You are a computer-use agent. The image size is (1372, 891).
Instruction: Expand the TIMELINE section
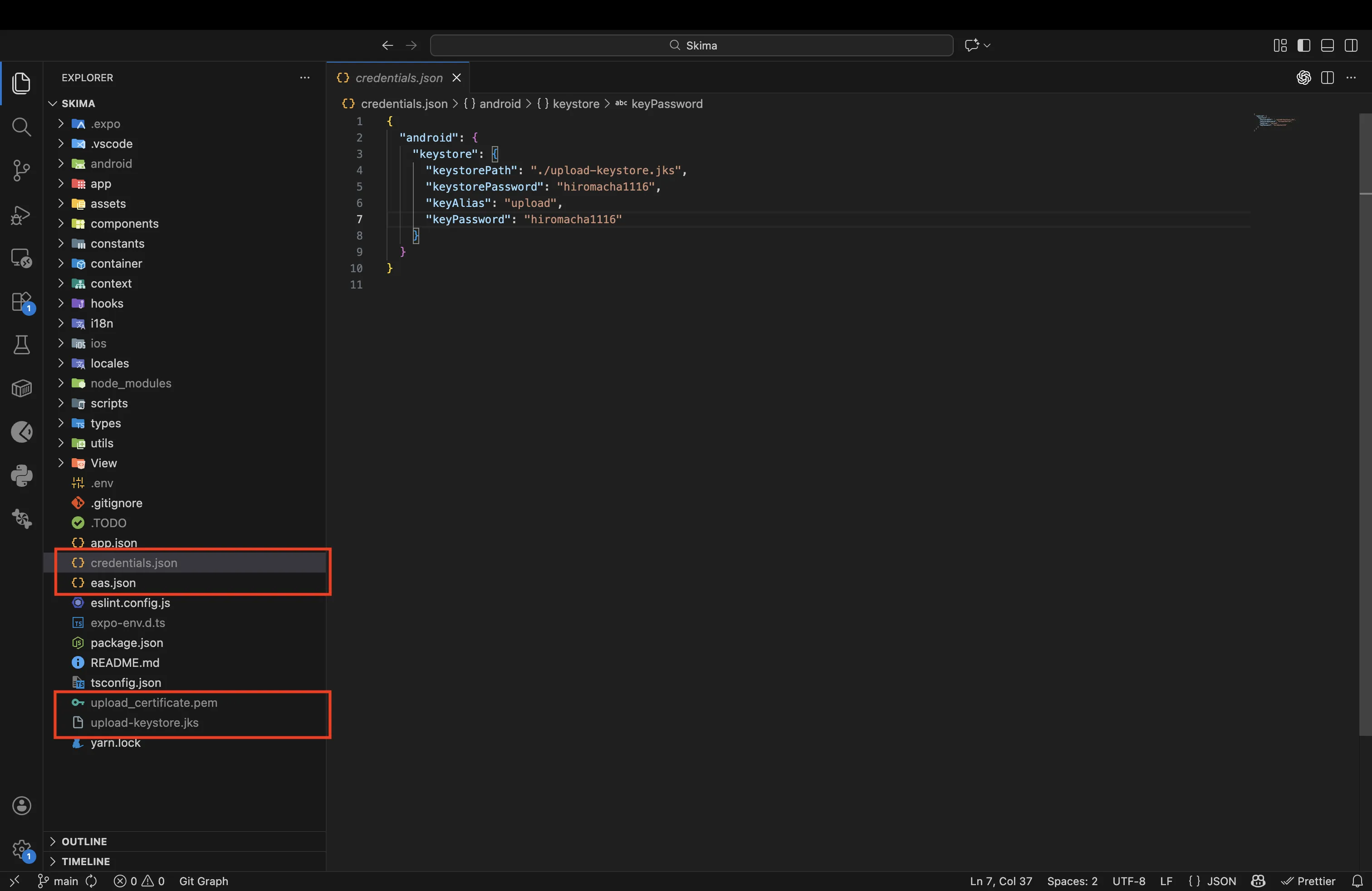tap(85, 862)
